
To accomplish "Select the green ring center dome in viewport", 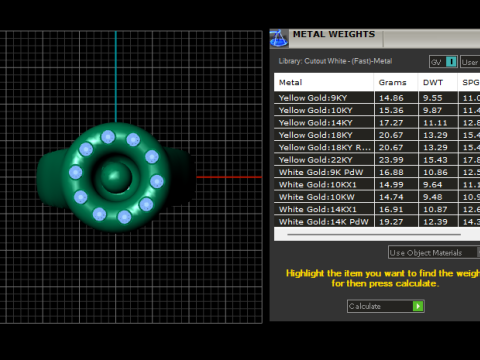I will (115, 177).
